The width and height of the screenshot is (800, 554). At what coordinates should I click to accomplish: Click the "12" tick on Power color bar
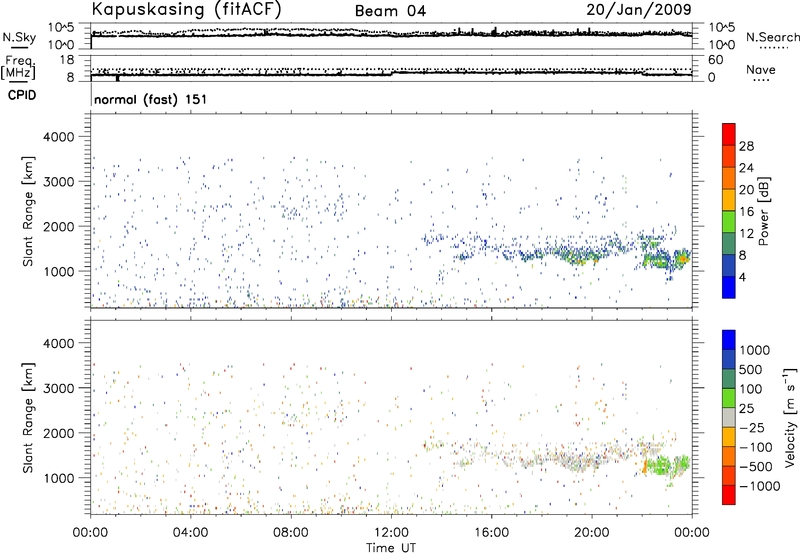point(746,234)
